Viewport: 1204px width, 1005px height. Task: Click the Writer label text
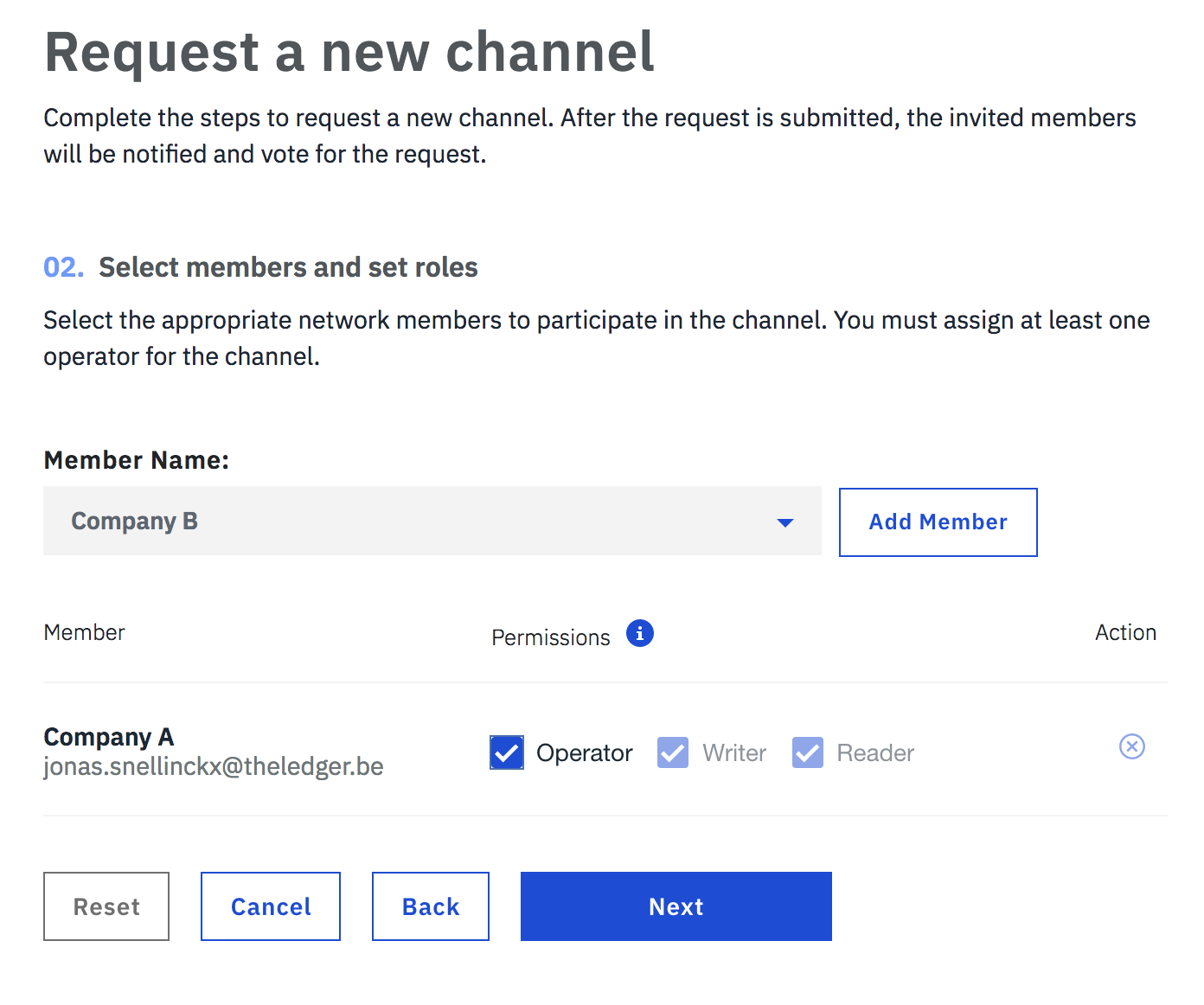coord(734,753)
